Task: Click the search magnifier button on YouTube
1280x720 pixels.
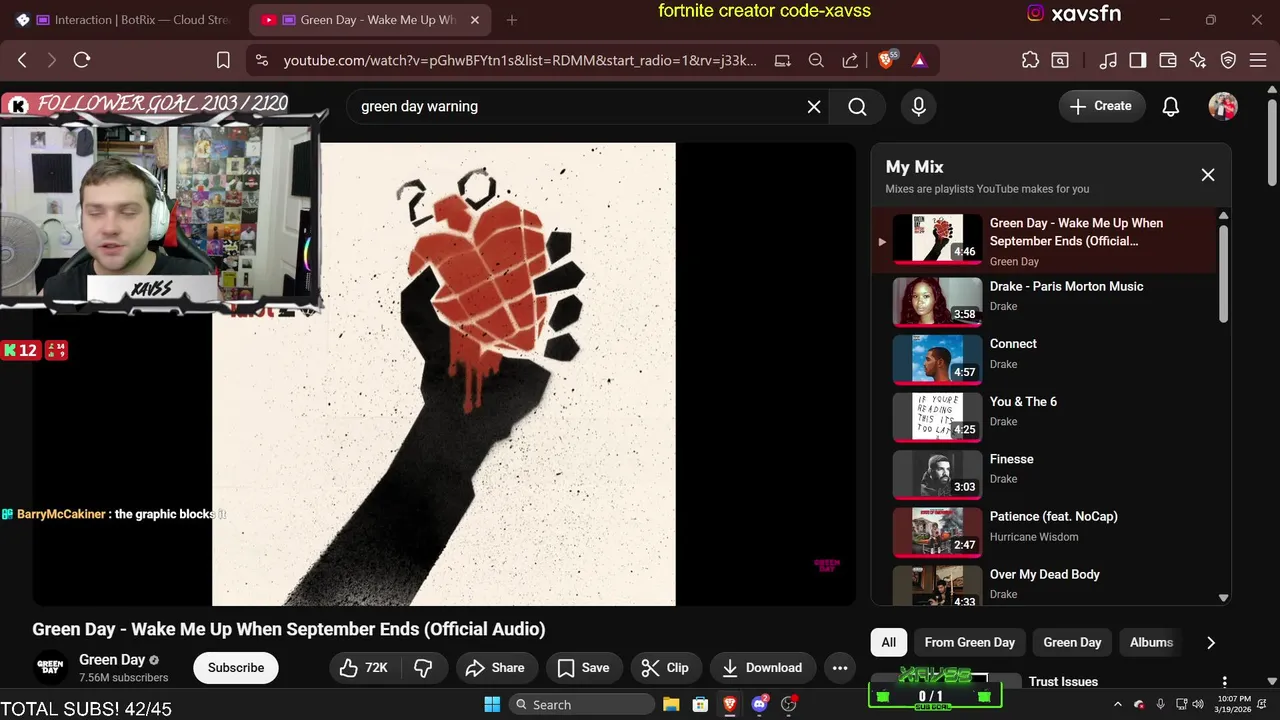Action: click(x=857, y=106)
